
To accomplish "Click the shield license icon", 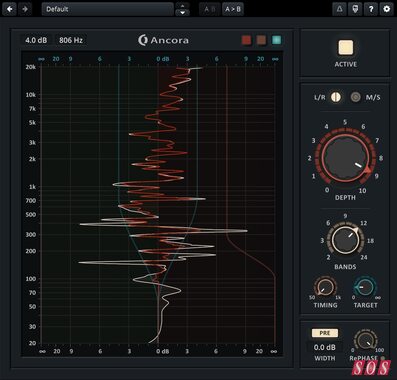I will click(355, 9).
